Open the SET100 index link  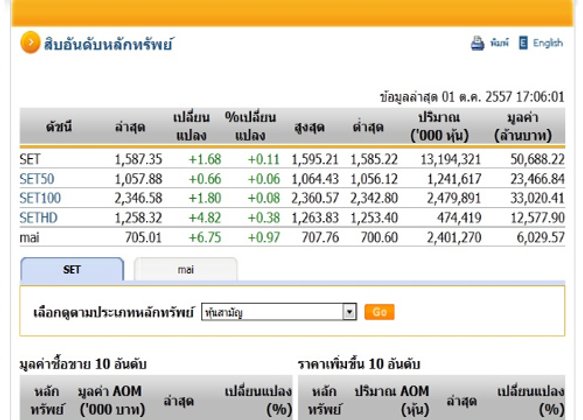[40, 198]
